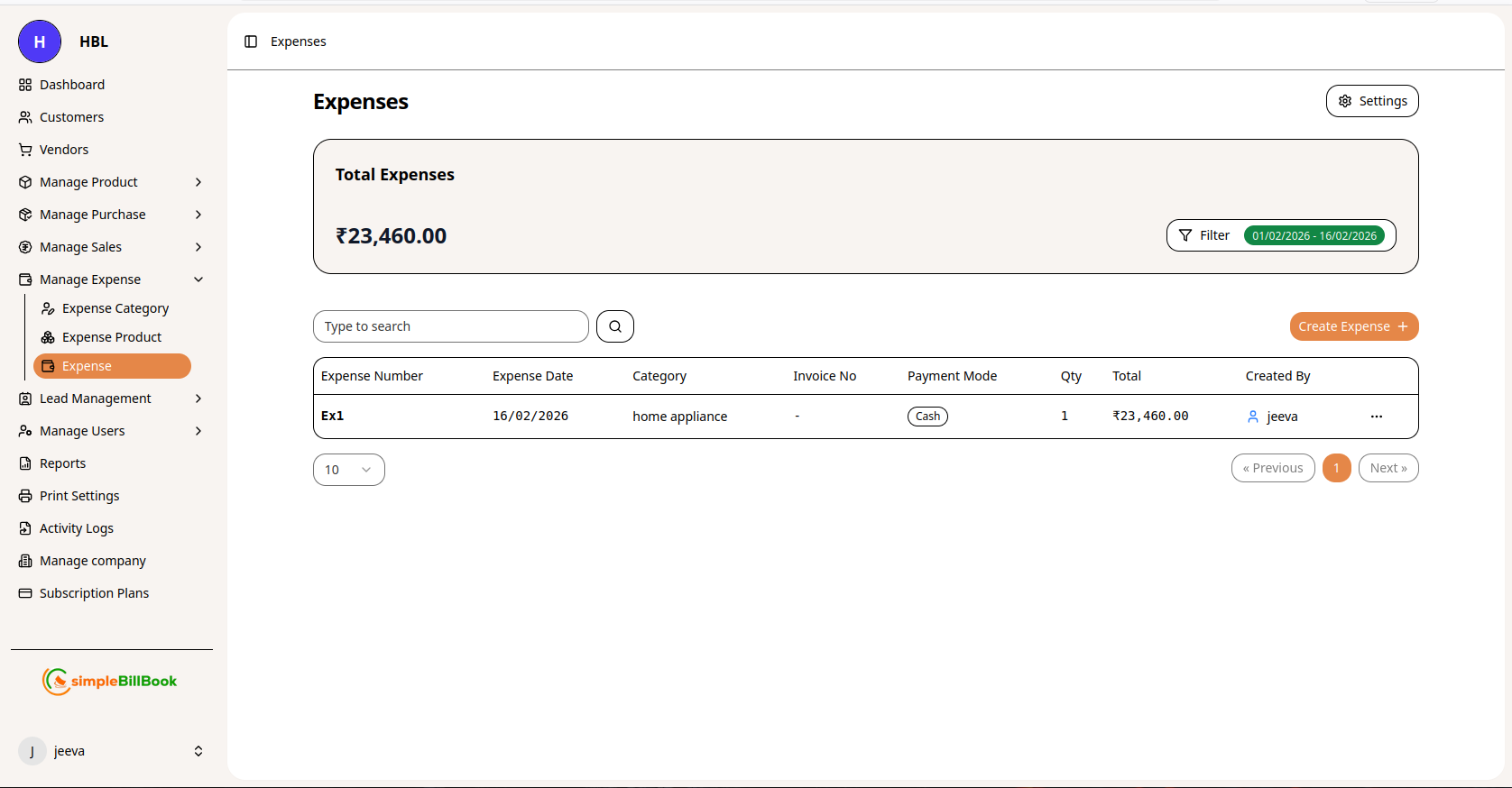The height and width of the screenshot is (788, 1512).
Task: Open the three-dot row actions menu
Action: coord(1376,417)
